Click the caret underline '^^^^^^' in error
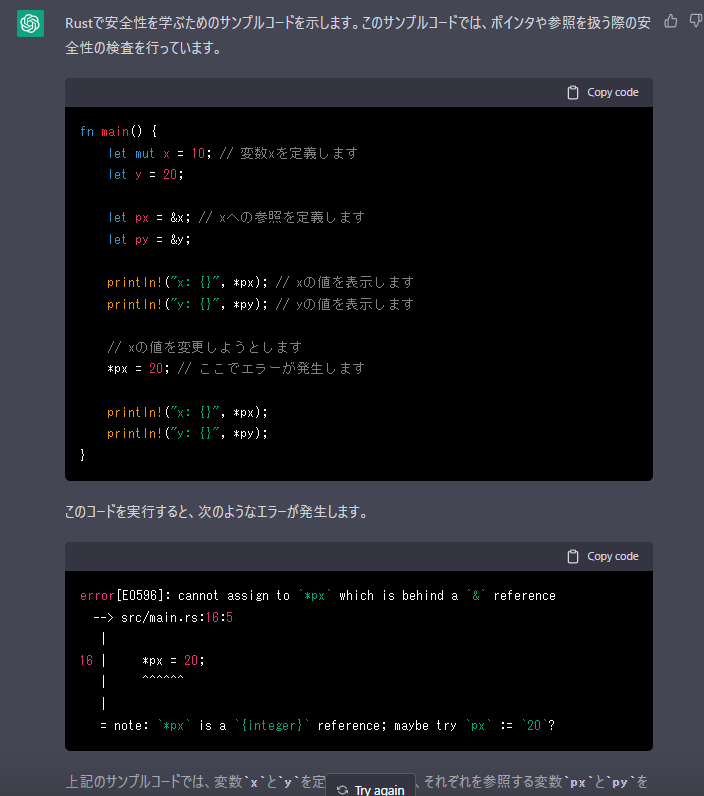The image size is (704, 796). [x=163, y=679]
